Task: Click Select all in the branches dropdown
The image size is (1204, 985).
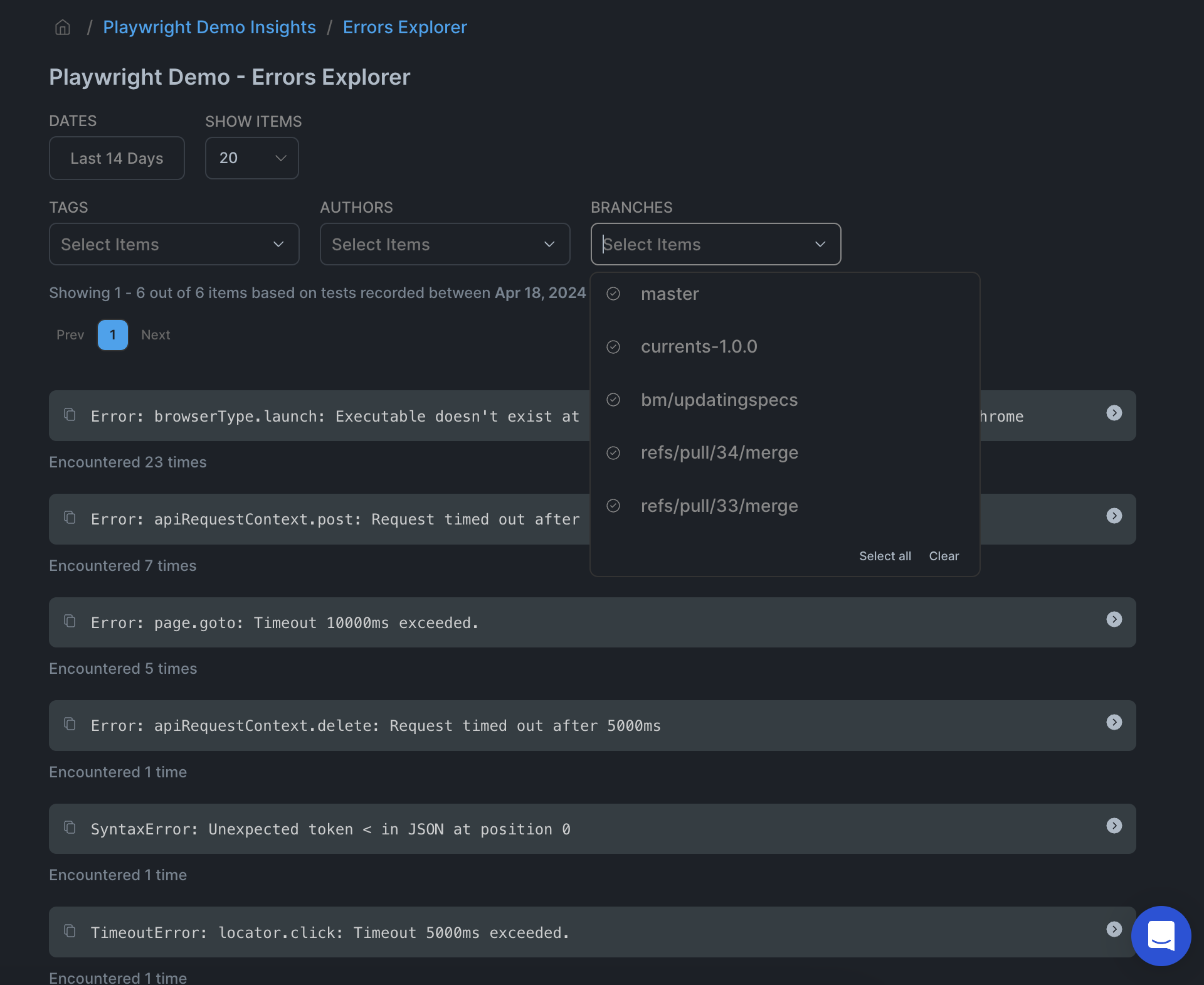Action: coord(885,556)
